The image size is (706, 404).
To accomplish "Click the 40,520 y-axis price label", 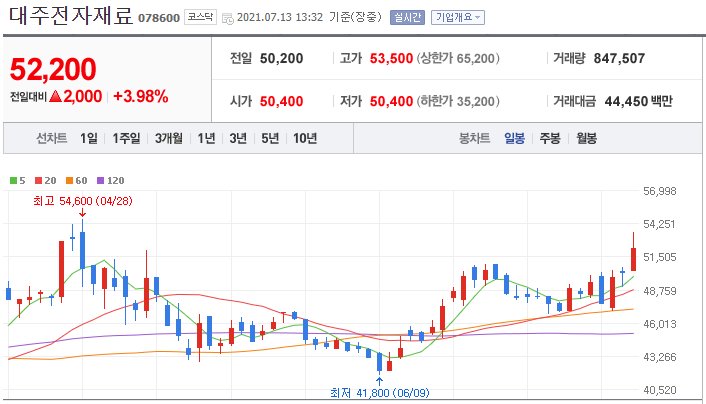I will click(660, 390).
